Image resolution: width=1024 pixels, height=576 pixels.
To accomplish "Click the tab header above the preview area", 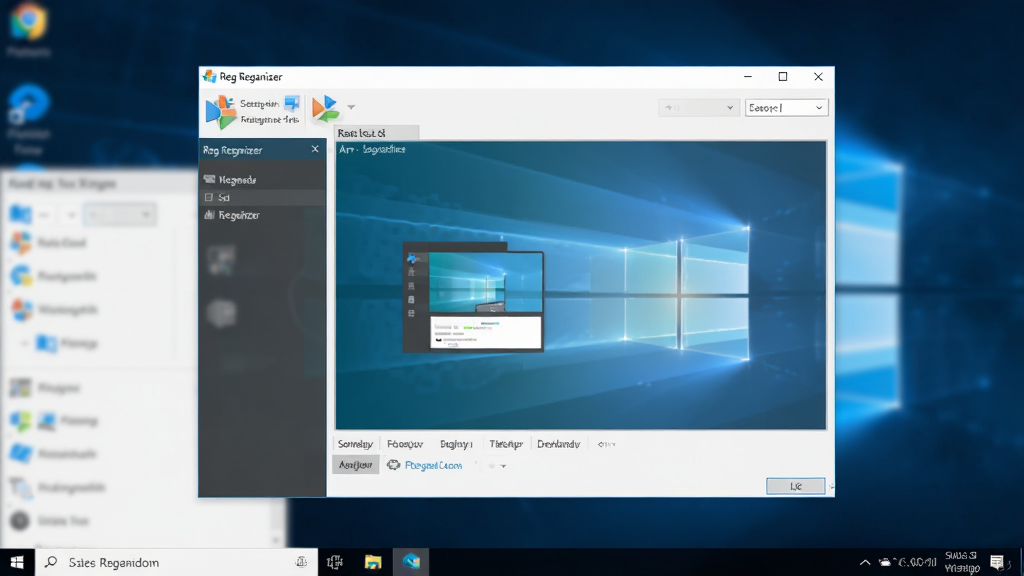I will 377,133.
